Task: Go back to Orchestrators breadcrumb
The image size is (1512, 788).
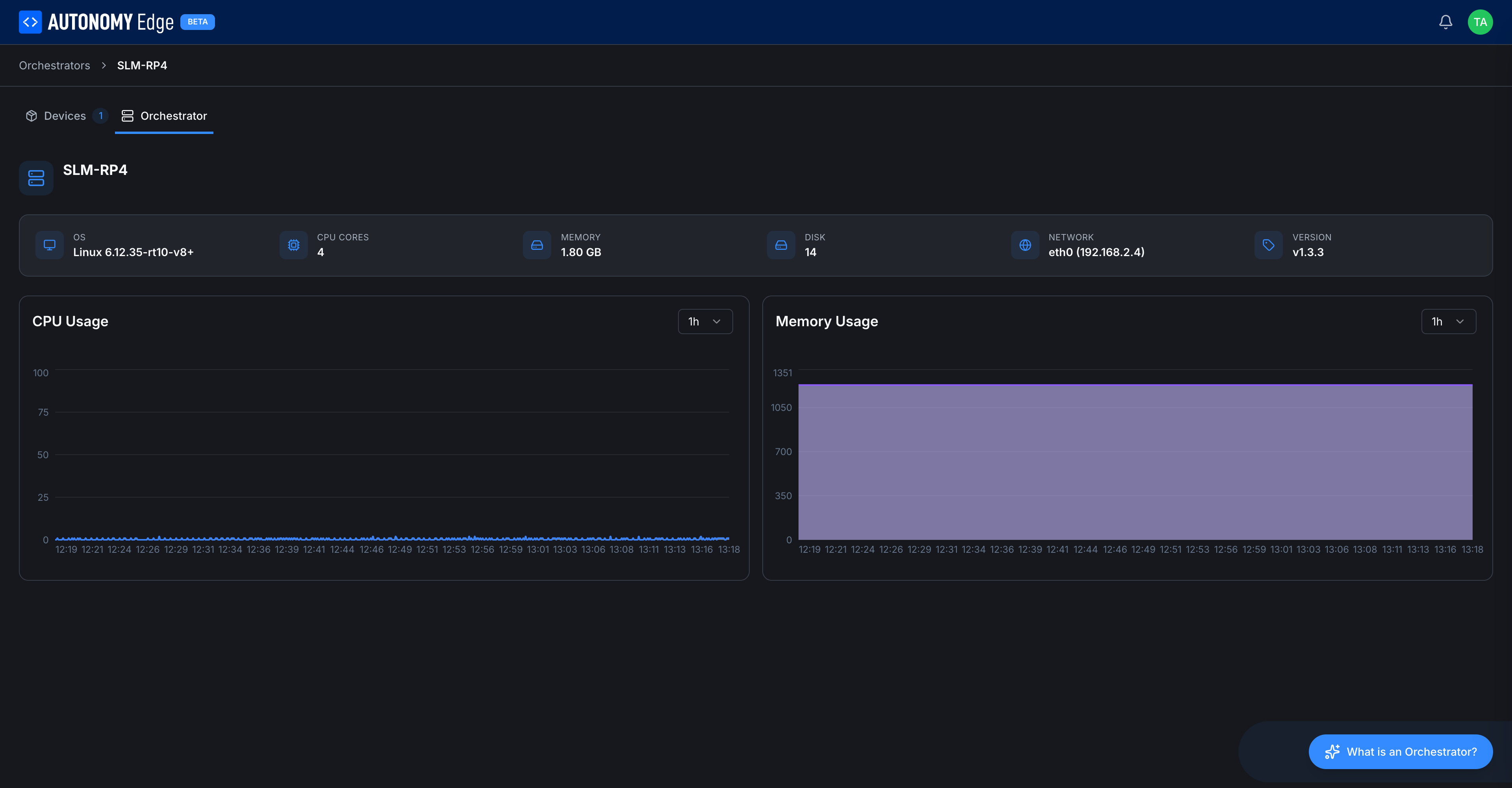Action: 55,65
